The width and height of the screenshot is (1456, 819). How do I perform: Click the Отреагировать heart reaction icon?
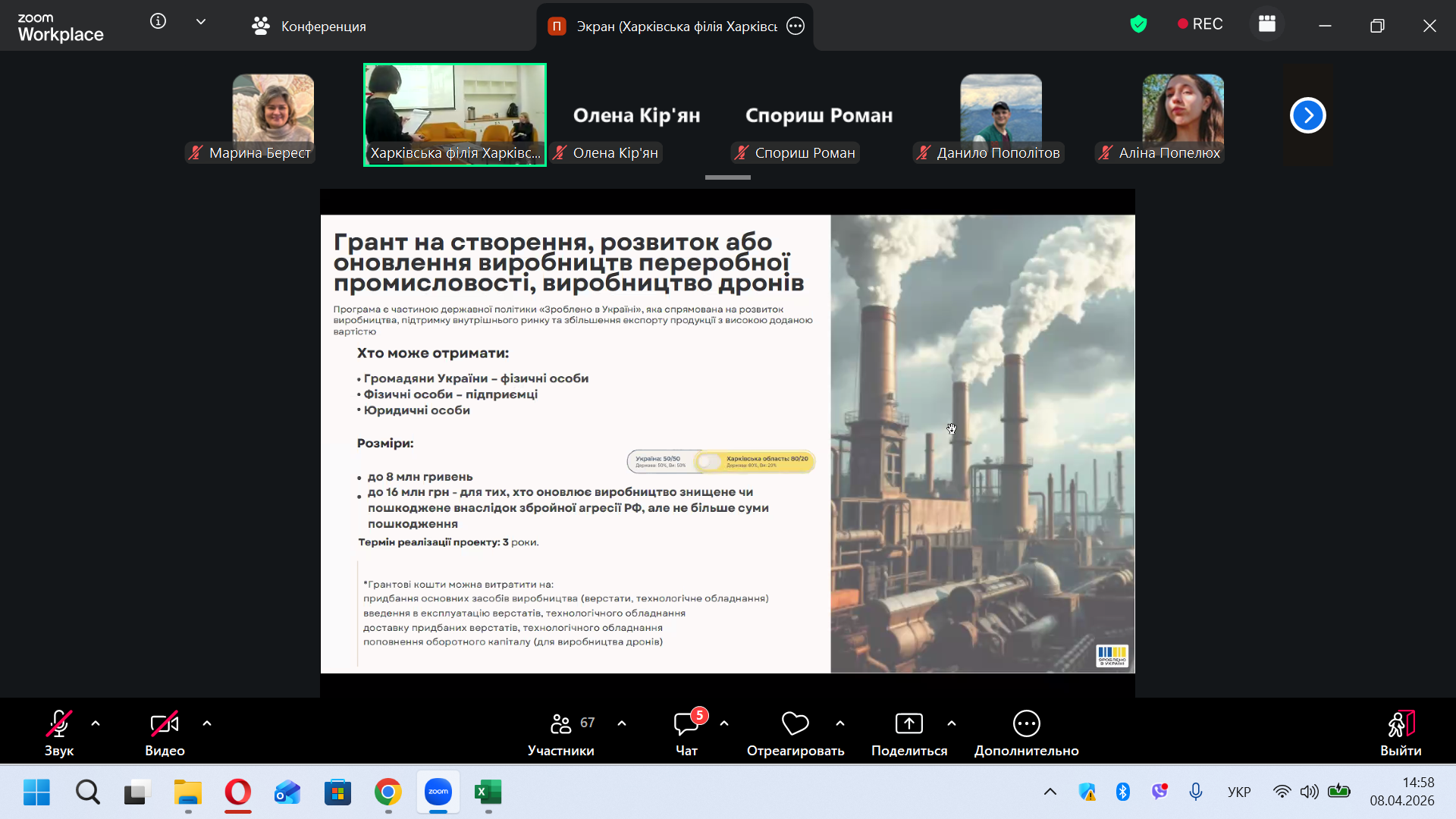(795, 724)
